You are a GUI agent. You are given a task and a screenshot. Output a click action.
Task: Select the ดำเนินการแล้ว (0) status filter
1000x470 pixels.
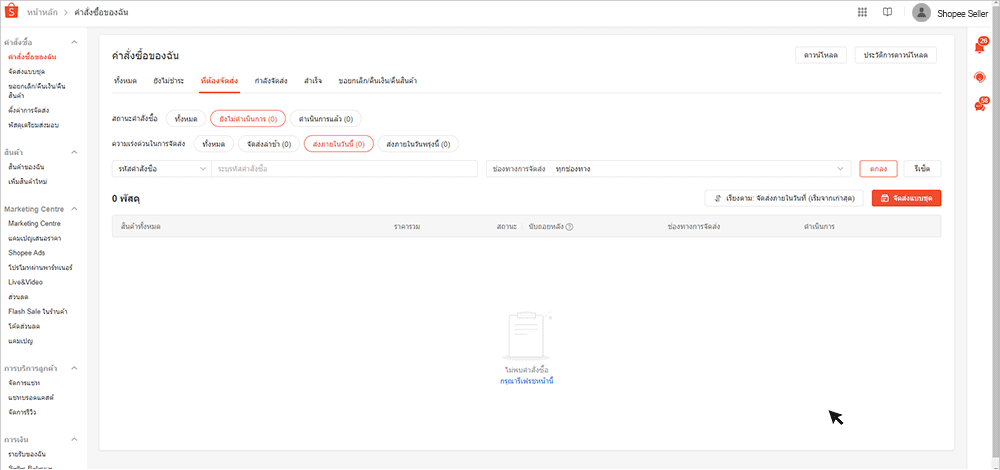coord(326,119)
